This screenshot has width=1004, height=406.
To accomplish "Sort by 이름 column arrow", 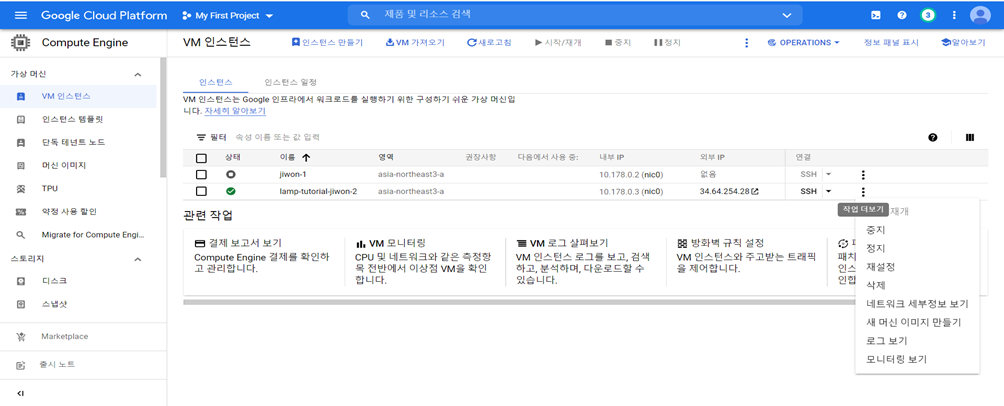I will [305, 158].
